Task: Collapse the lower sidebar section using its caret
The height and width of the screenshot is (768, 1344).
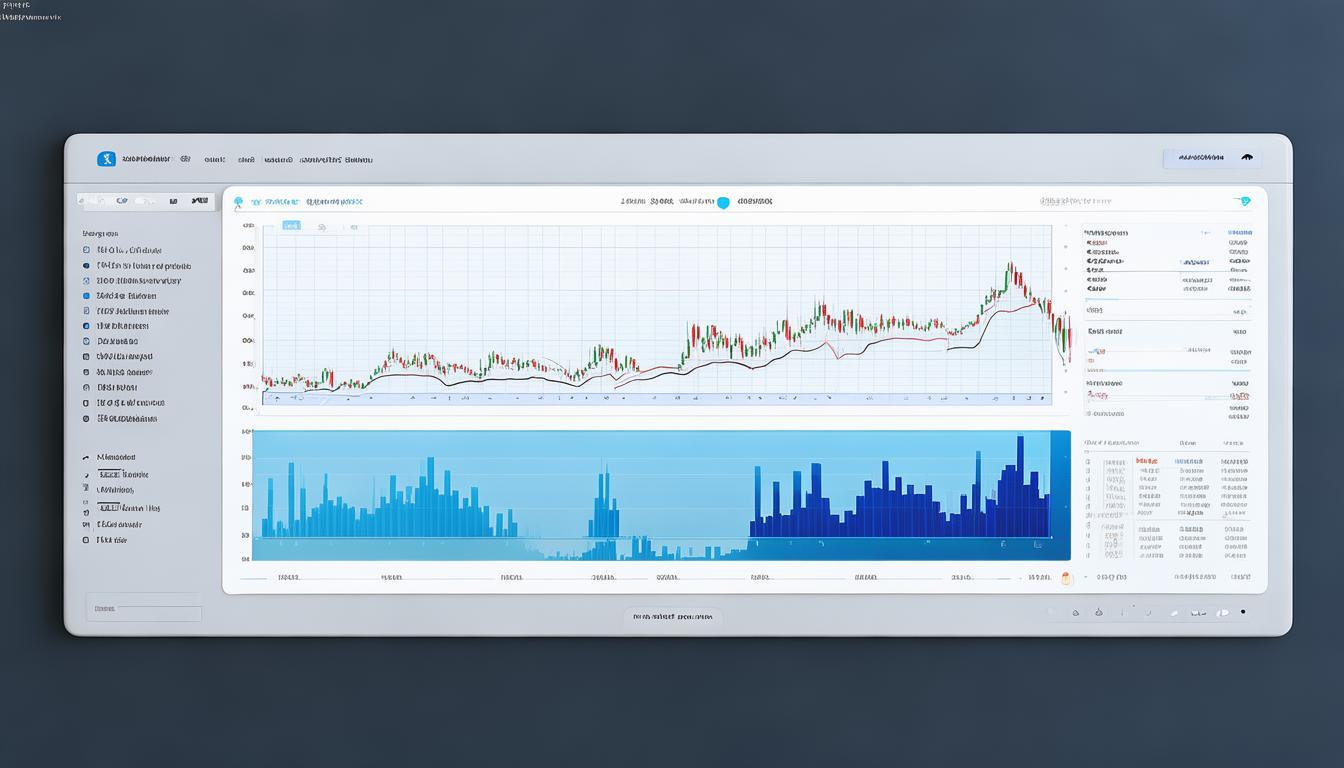Action: 86,458
